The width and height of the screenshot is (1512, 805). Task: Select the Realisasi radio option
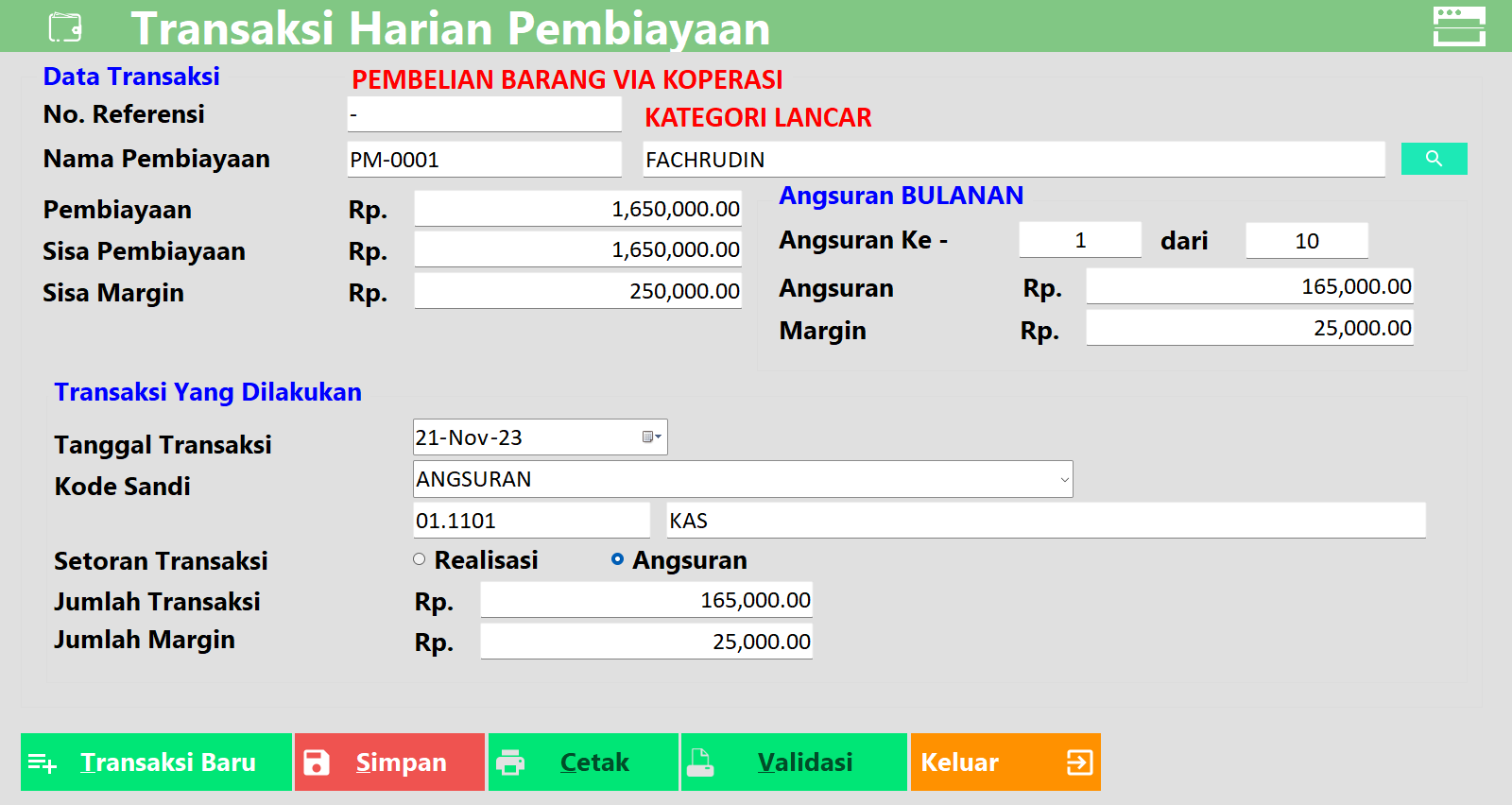pos(420,559)
